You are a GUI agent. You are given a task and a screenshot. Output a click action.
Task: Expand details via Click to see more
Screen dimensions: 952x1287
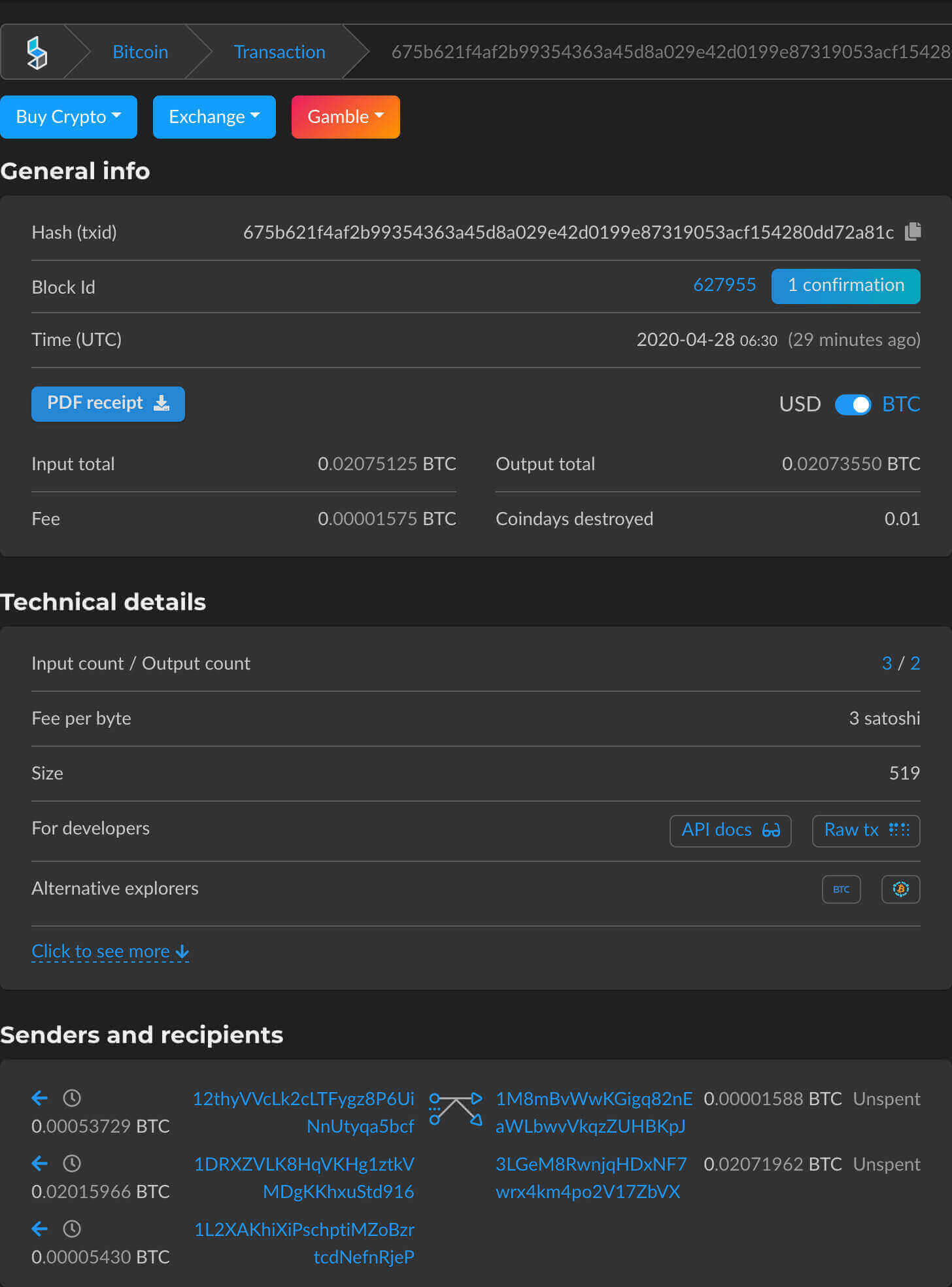click(110, 952)
